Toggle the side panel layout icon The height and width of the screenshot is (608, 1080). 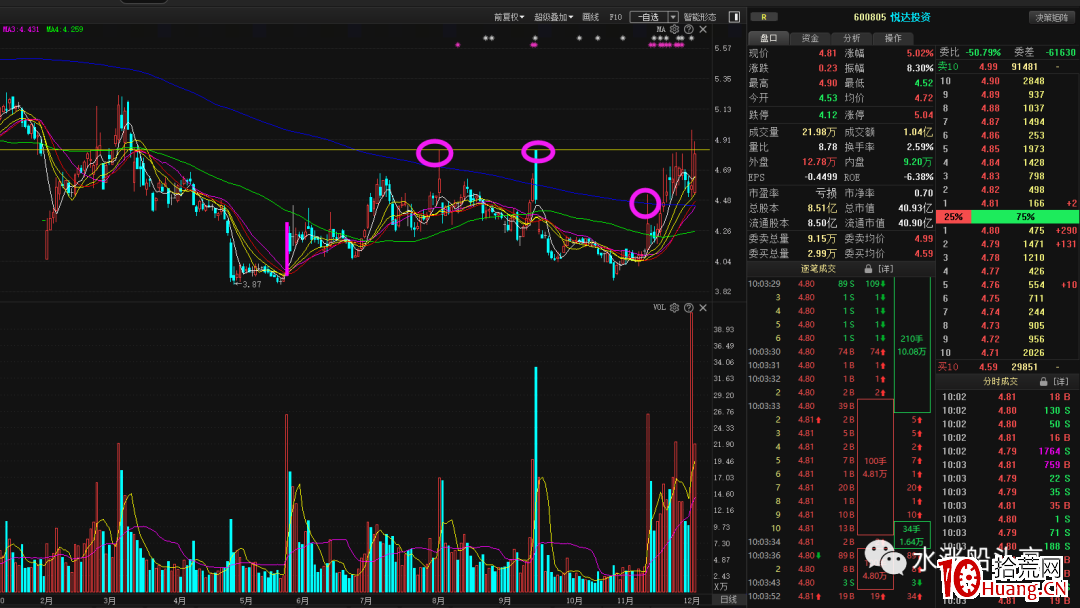734,17
